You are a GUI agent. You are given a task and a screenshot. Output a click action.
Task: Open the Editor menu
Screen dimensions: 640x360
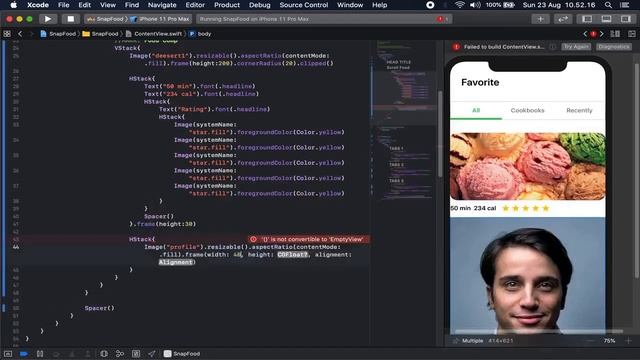195,5
